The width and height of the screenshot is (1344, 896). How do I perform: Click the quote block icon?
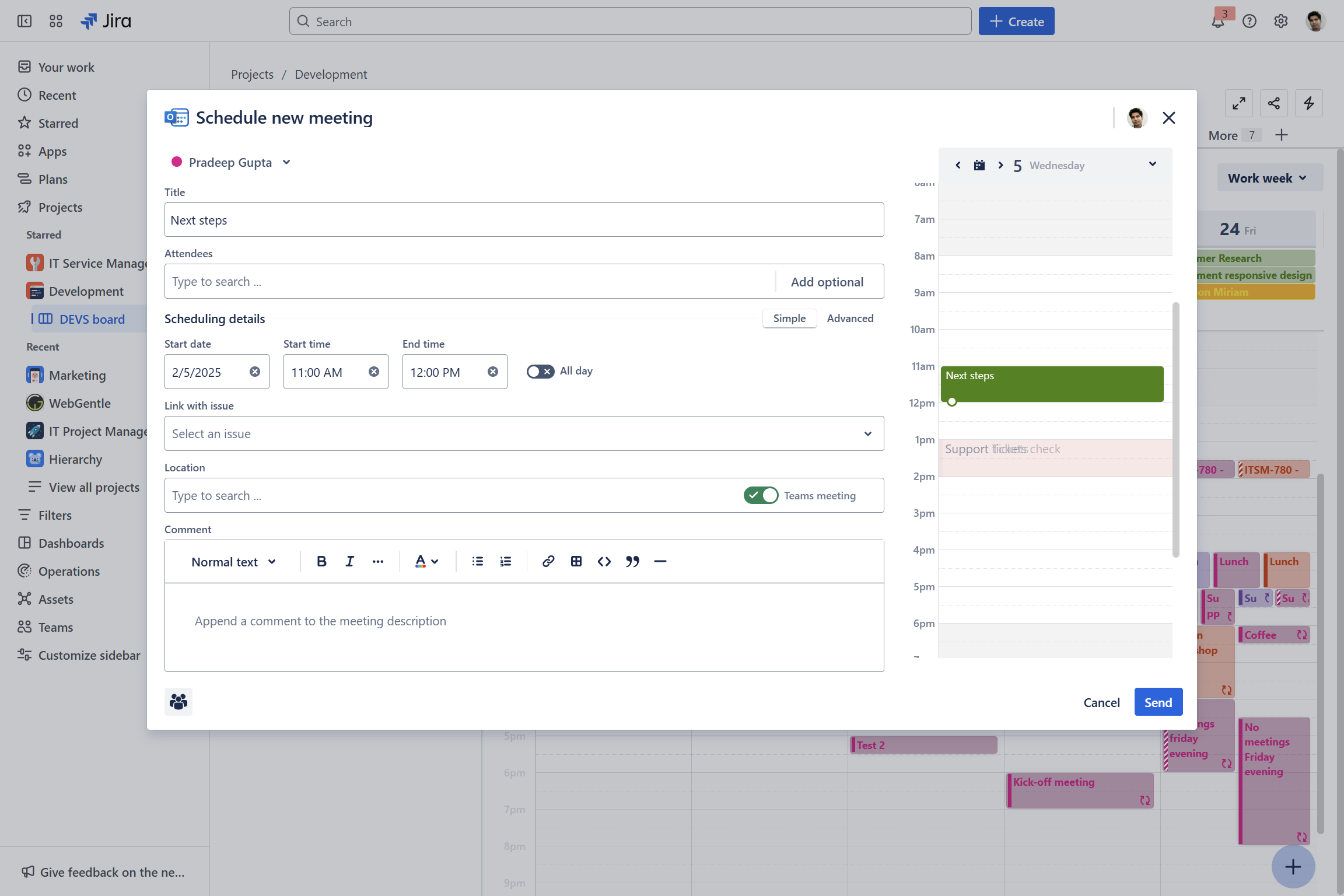tap(632, 561)
